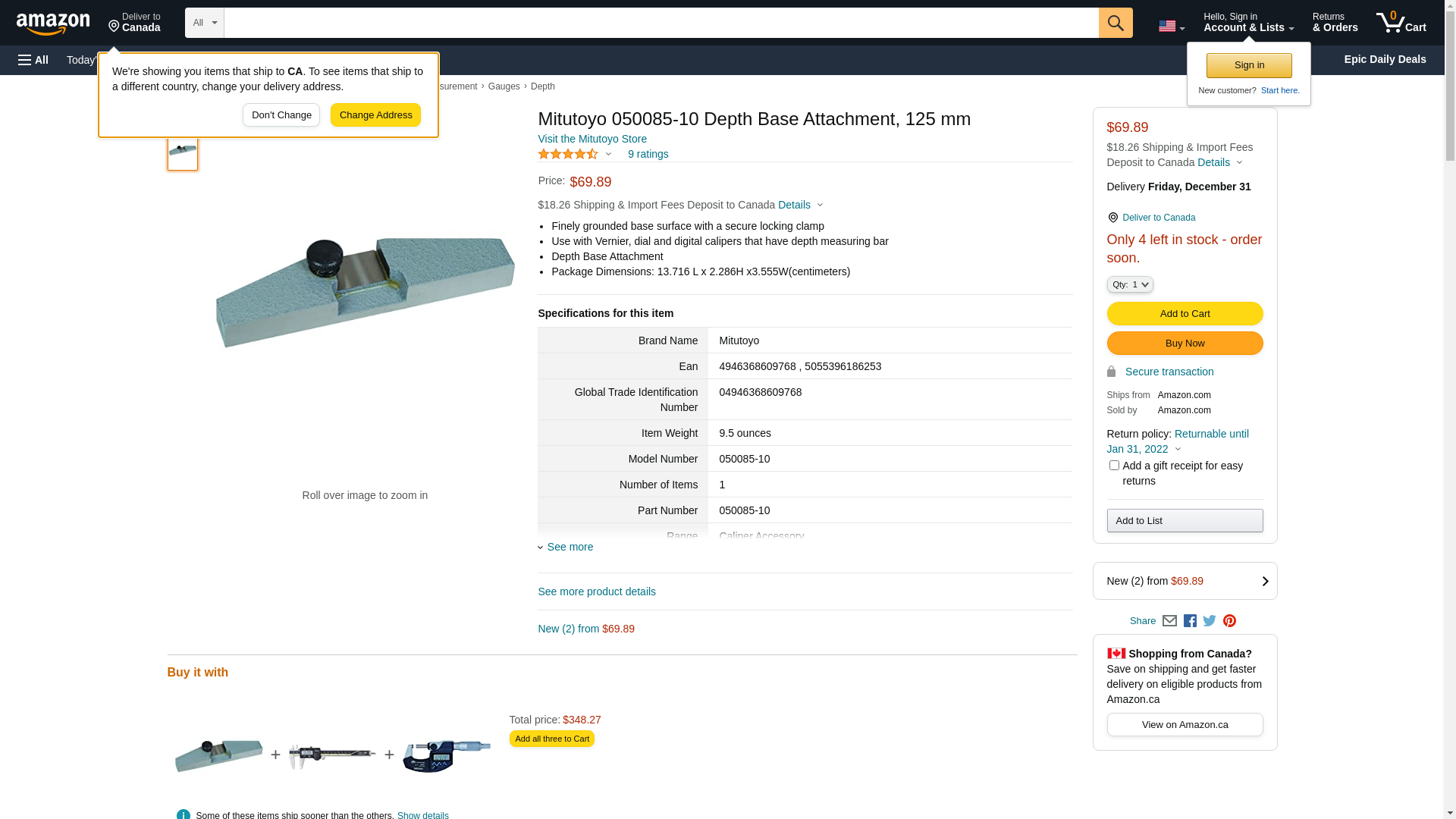This screenshot has height=819, width=1456.
Task: Click the search magnifier button
Action: 1116,23
